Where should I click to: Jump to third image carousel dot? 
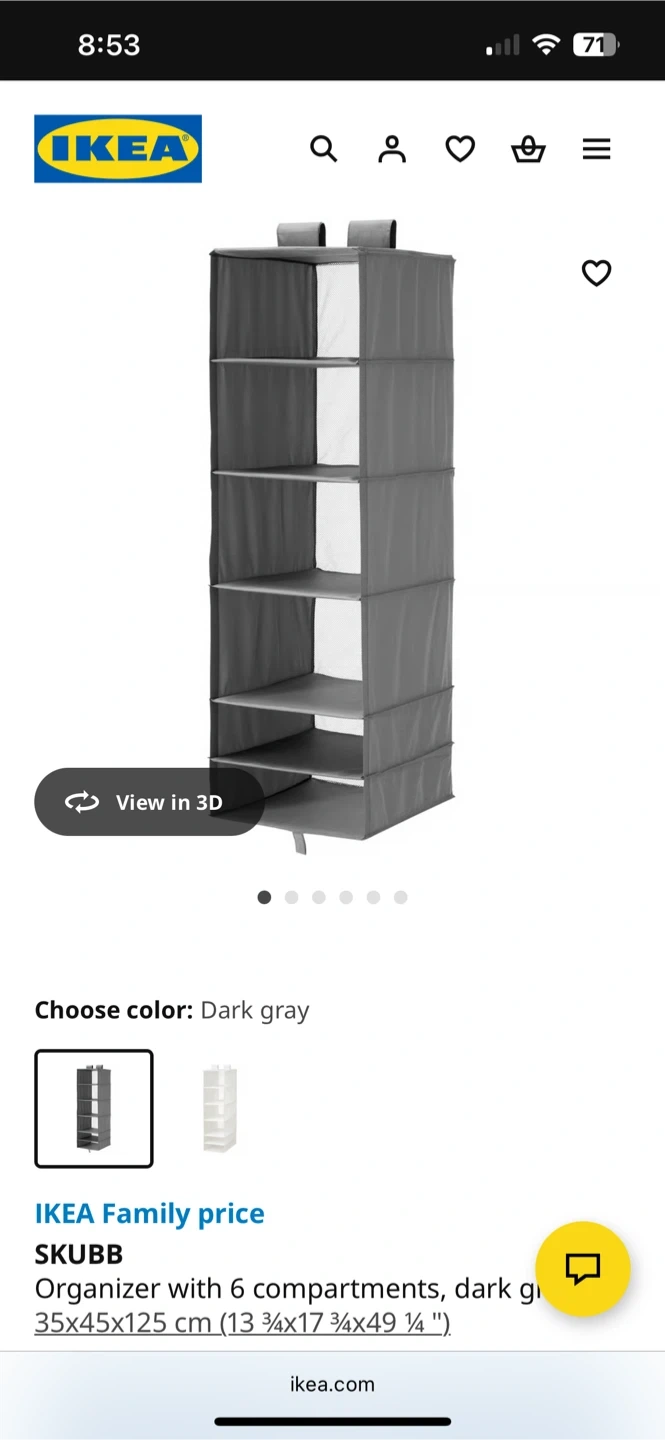[318, 897]
